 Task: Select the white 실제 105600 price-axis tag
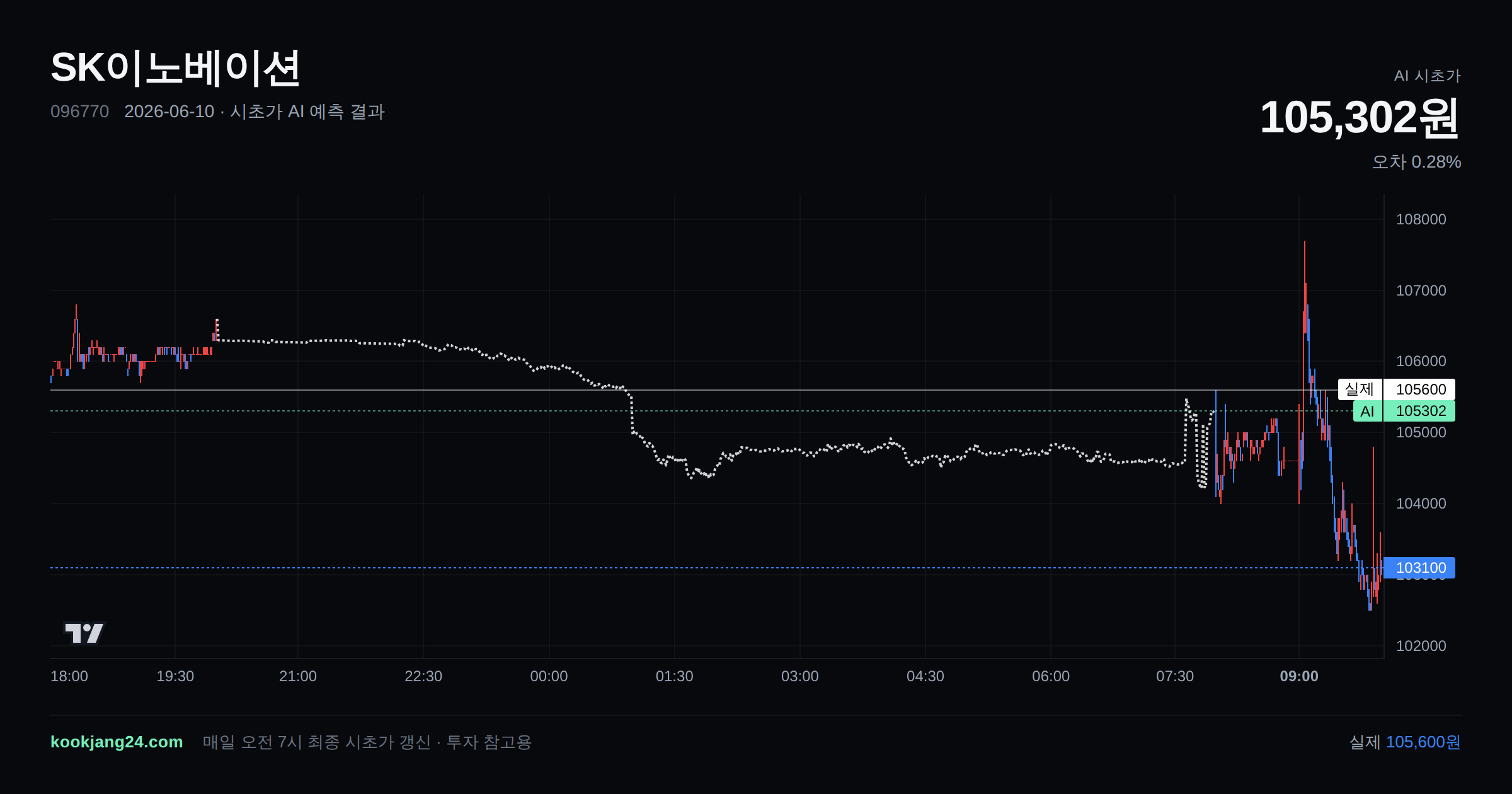pyautogui.click(x=1397, y=389)
